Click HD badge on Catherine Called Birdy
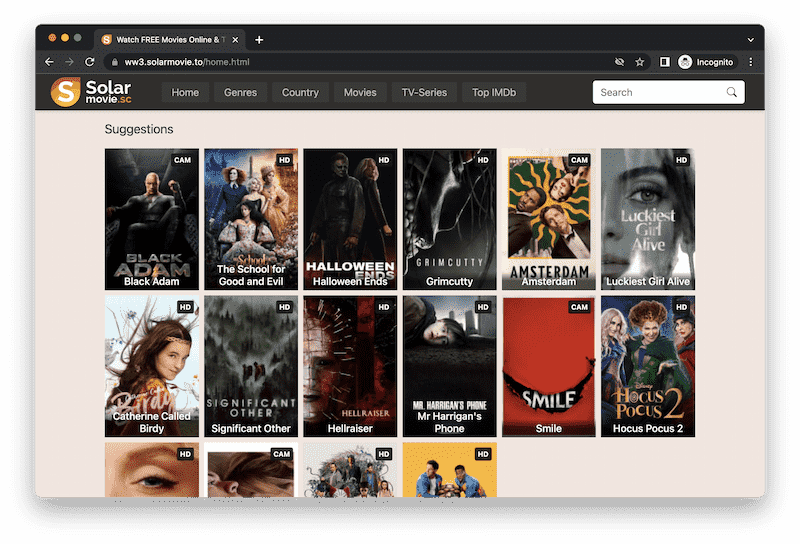 tap(185, 307)
